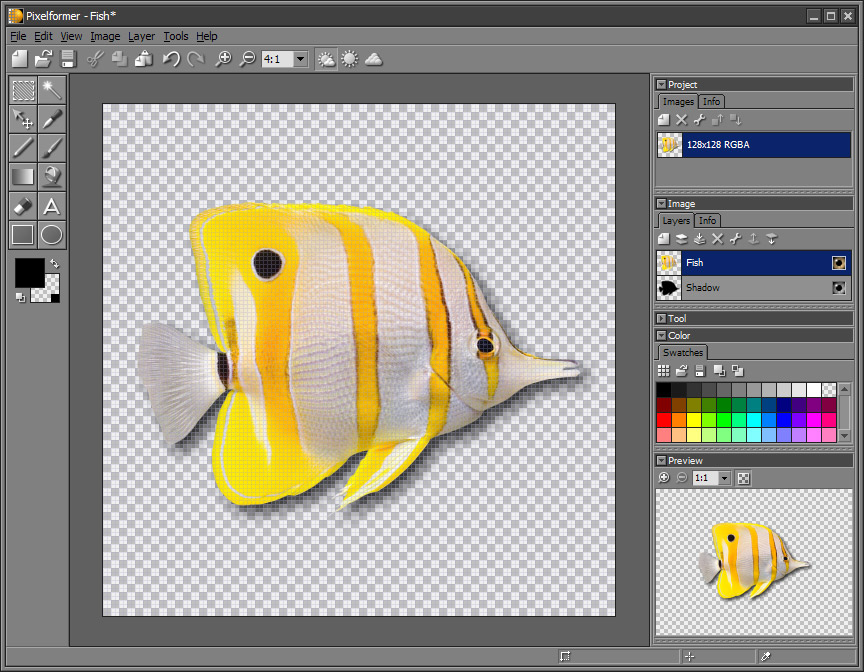Delete the layer using the Layers panel X icon

717,239
